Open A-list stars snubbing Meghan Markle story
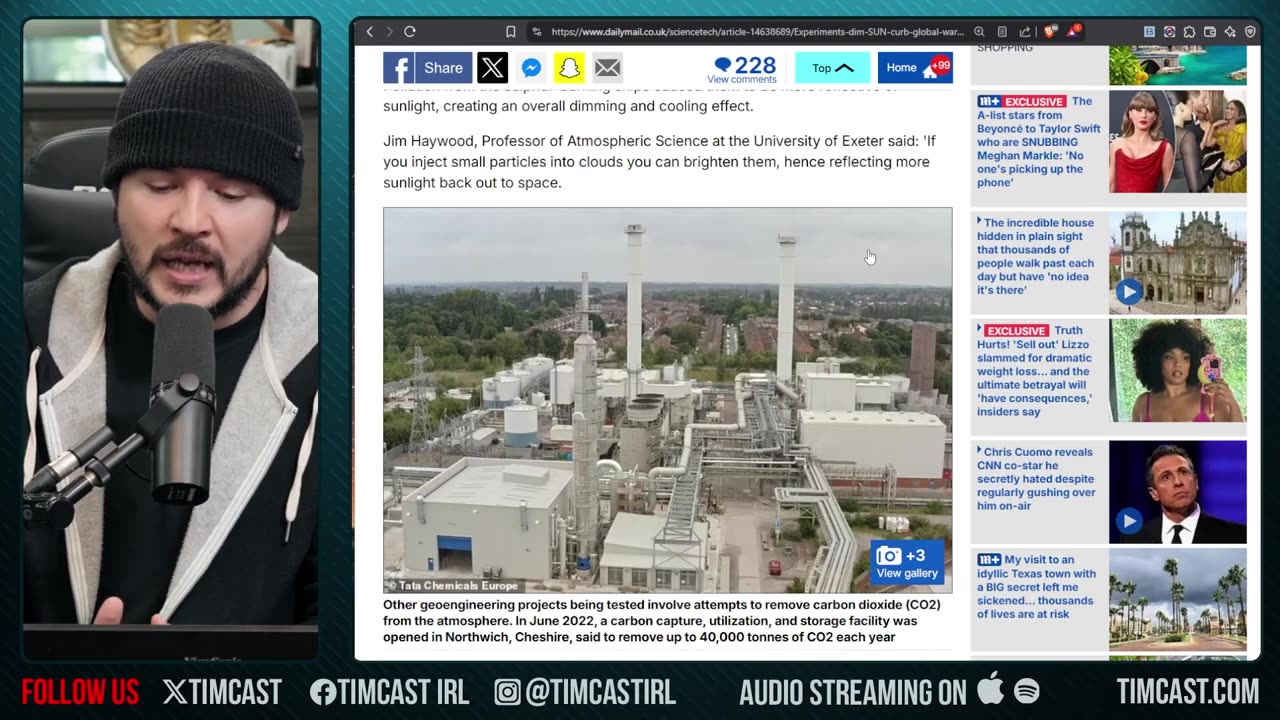 coord(1039,142)
